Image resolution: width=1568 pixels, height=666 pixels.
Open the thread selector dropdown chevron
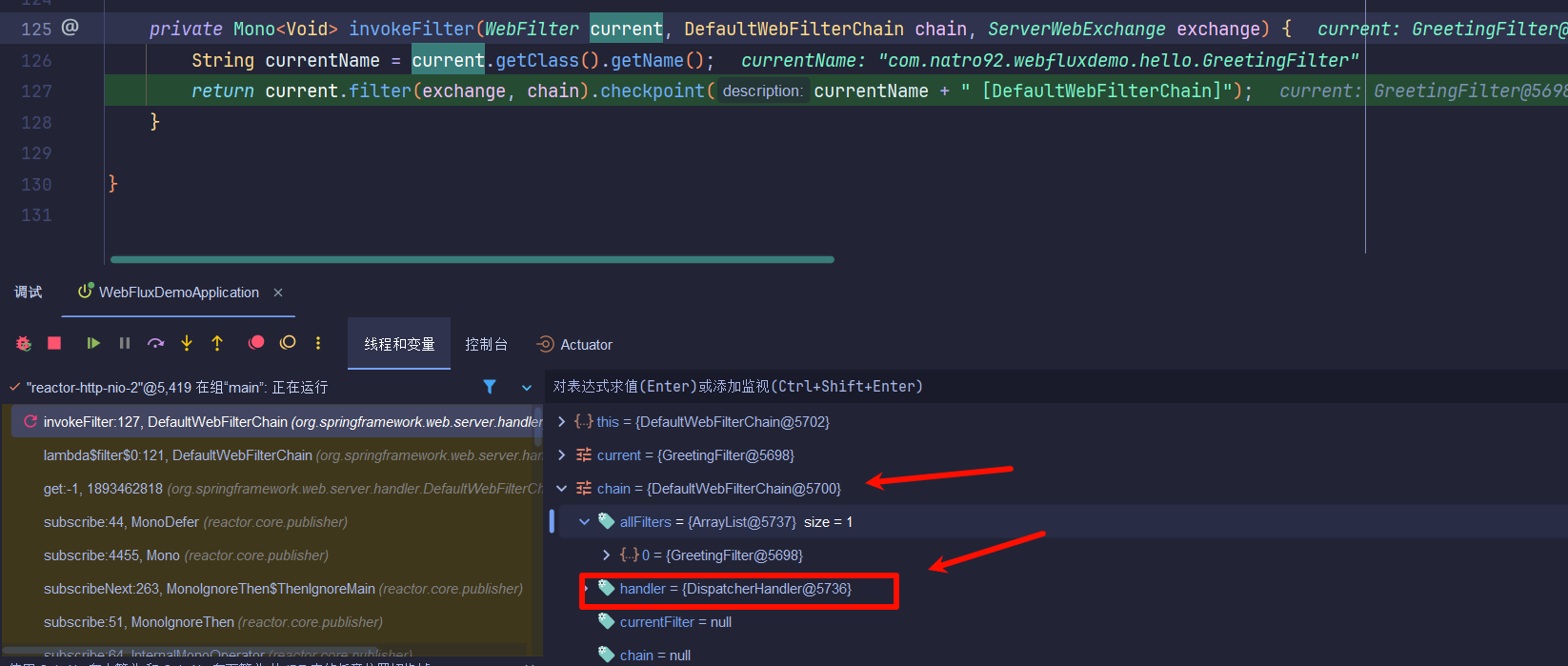tap(527, 388)
